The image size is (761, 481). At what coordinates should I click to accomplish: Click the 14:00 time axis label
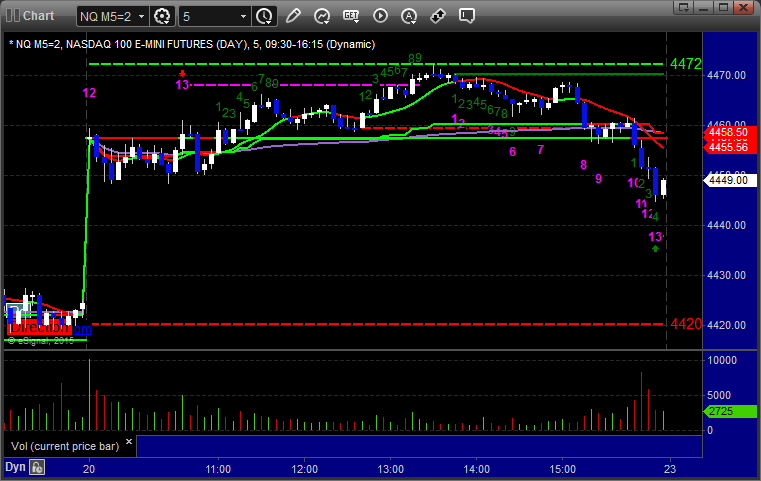[x=477, y=469]
